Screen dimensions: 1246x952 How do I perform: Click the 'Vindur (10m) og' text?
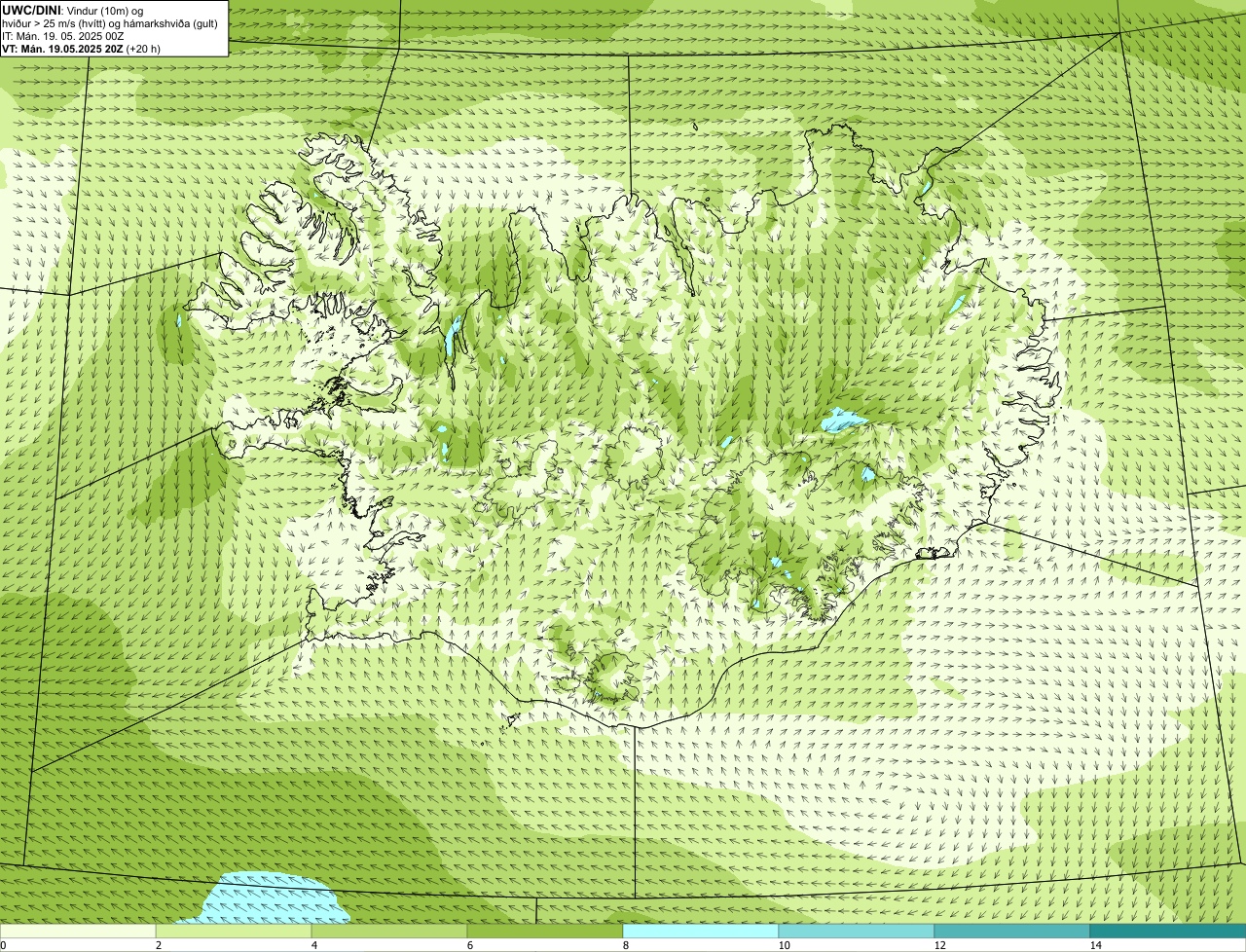[x=105, y=10]
